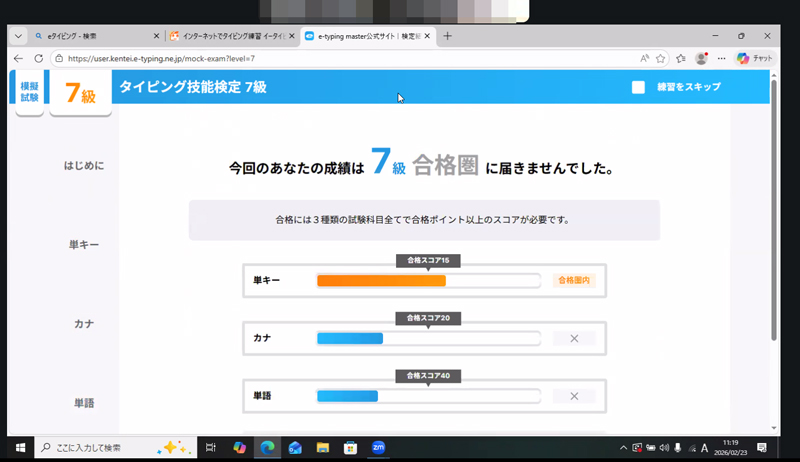
Task: Open the Edge profile icon
Action: 700,58
